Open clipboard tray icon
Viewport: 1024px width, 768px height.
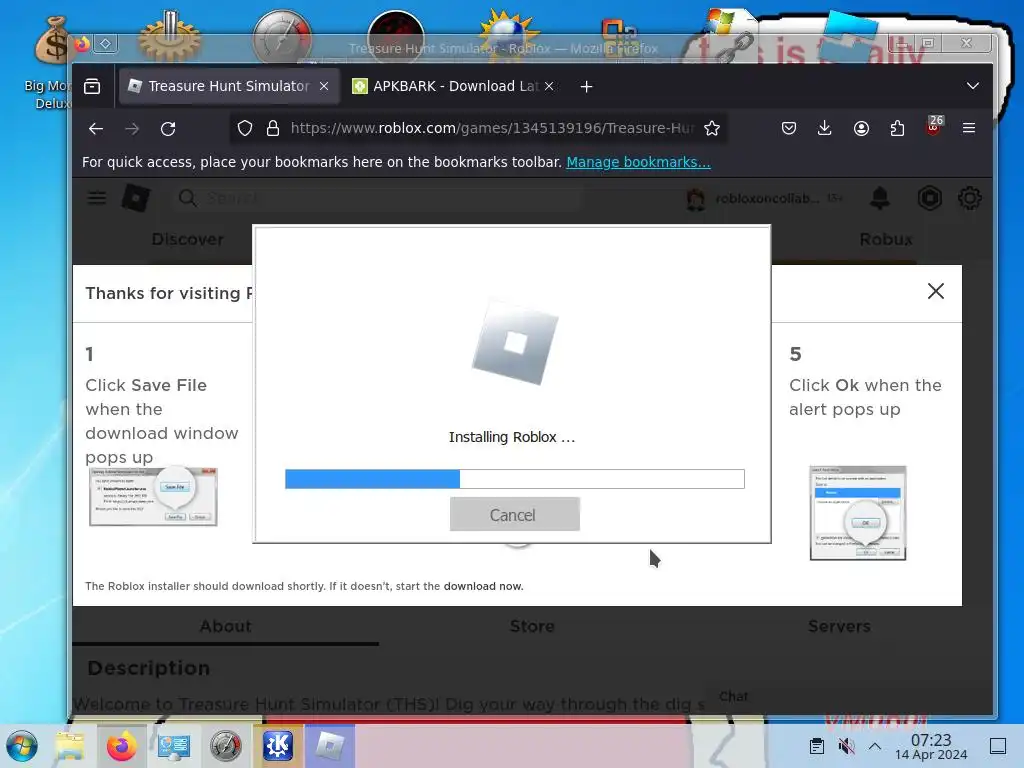817,746
